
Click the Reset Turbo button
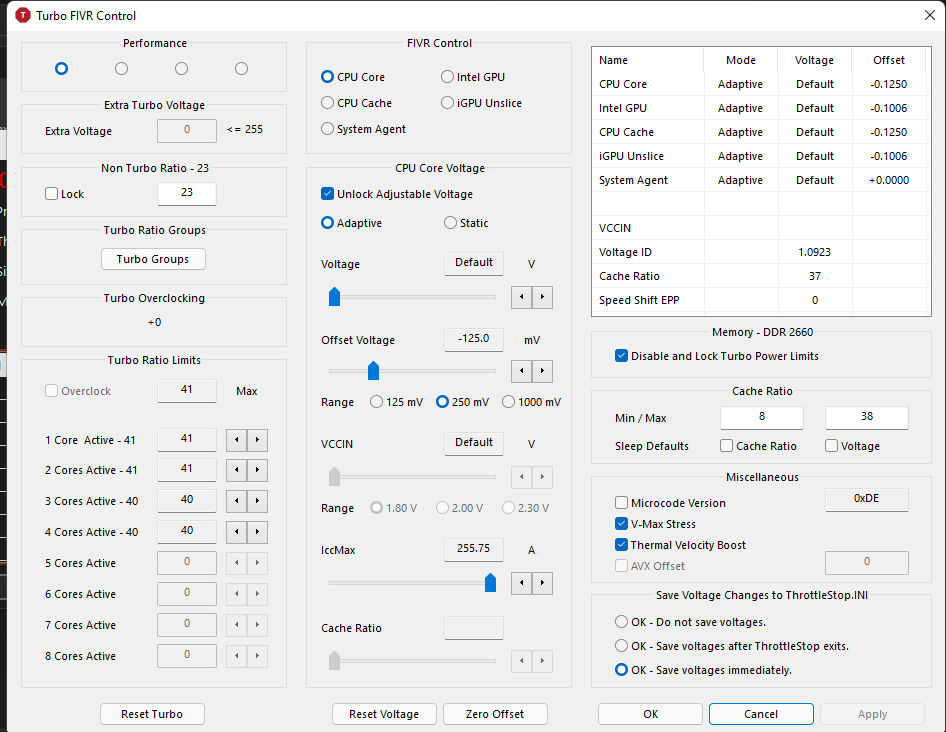coord(152,714)
